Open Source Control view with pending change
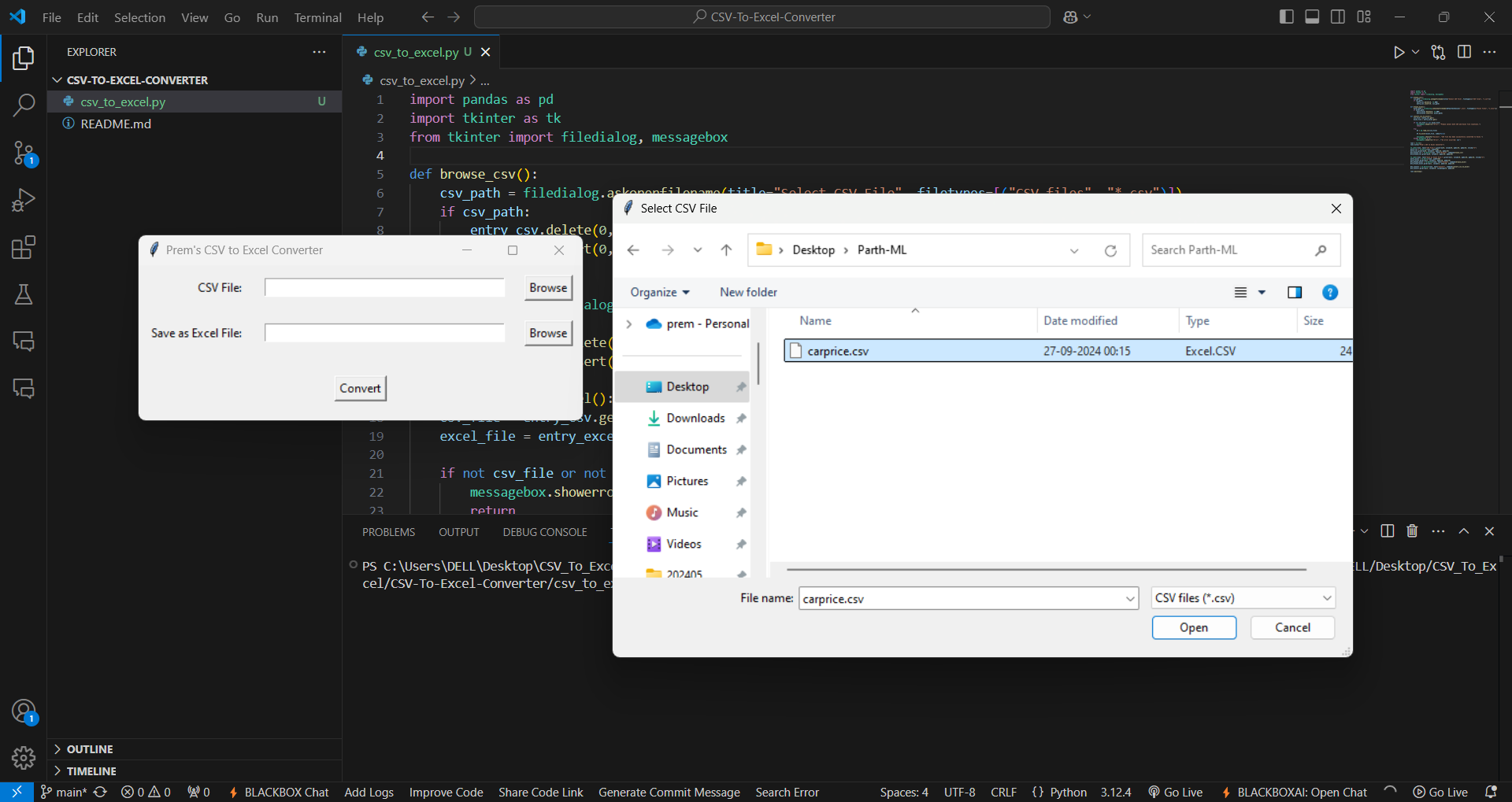This screenshot has width=1512, height=802. tap(24, 153)
